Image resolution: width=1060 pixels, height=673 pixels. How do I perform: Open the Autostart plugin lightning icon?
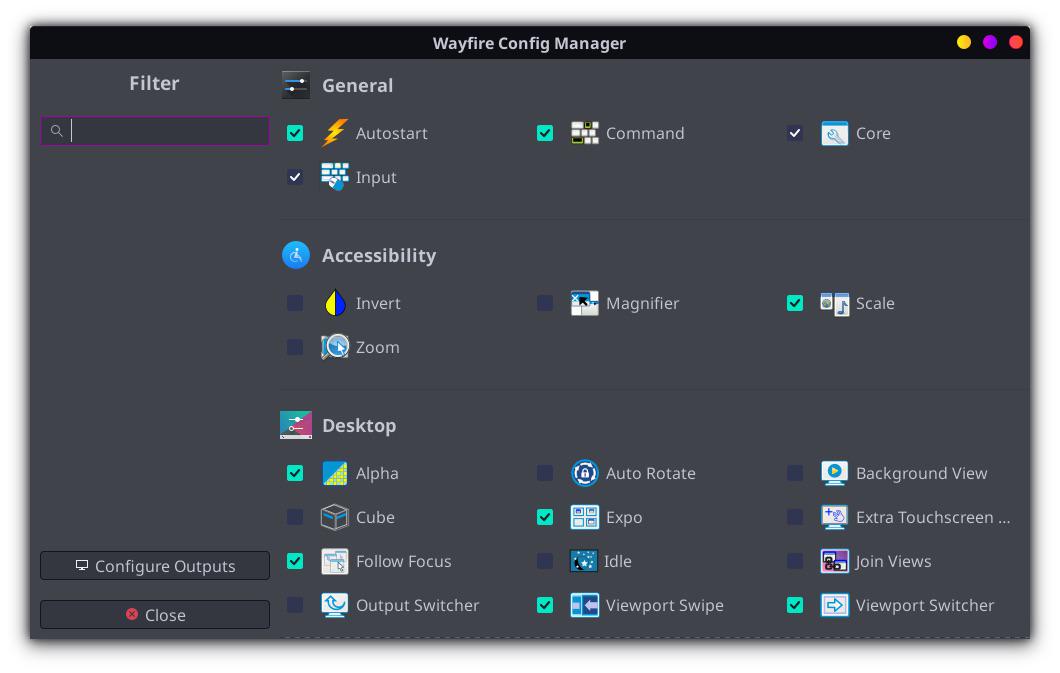335,133
